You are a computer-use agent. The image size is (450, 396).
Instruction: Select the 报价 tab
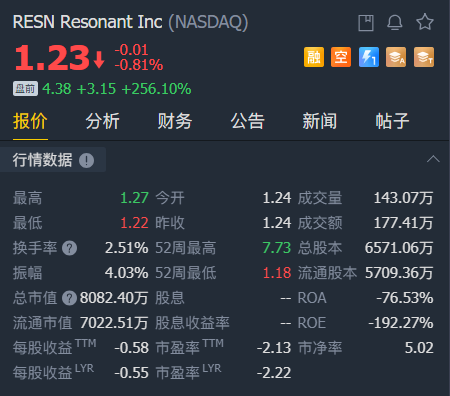(x=30, y=121)
